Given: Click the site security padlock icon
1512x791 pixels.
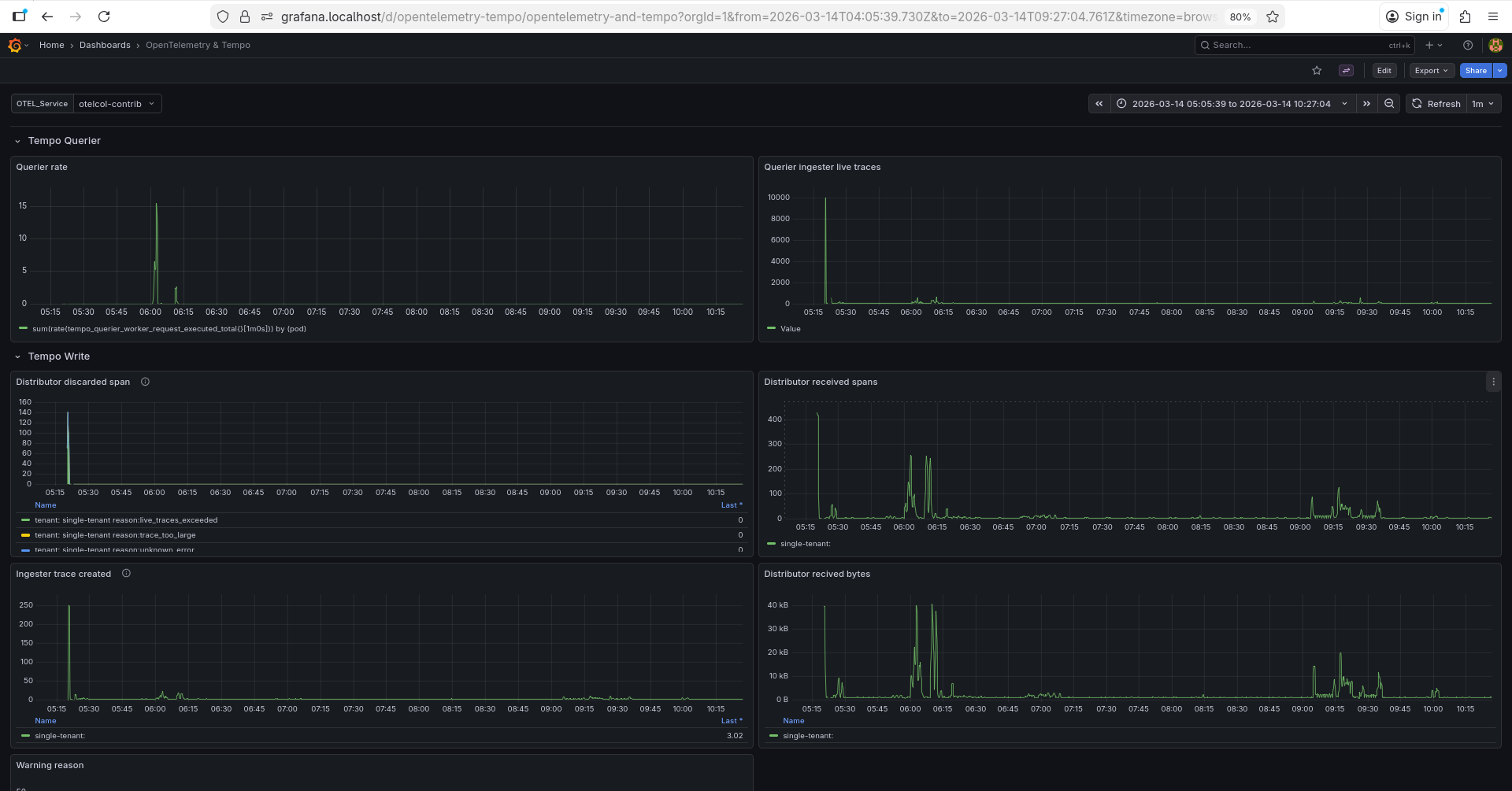Looking at the screenshot, I should tap(245, 17).
